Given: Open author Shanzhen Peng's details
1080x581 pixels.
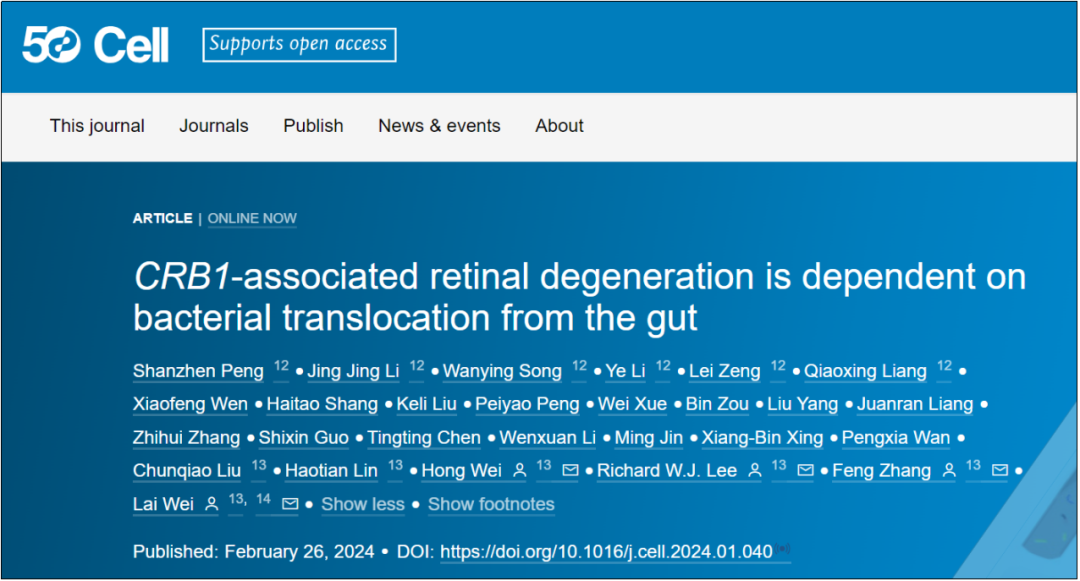Looking at the screenshot, I should coord(198,371).
